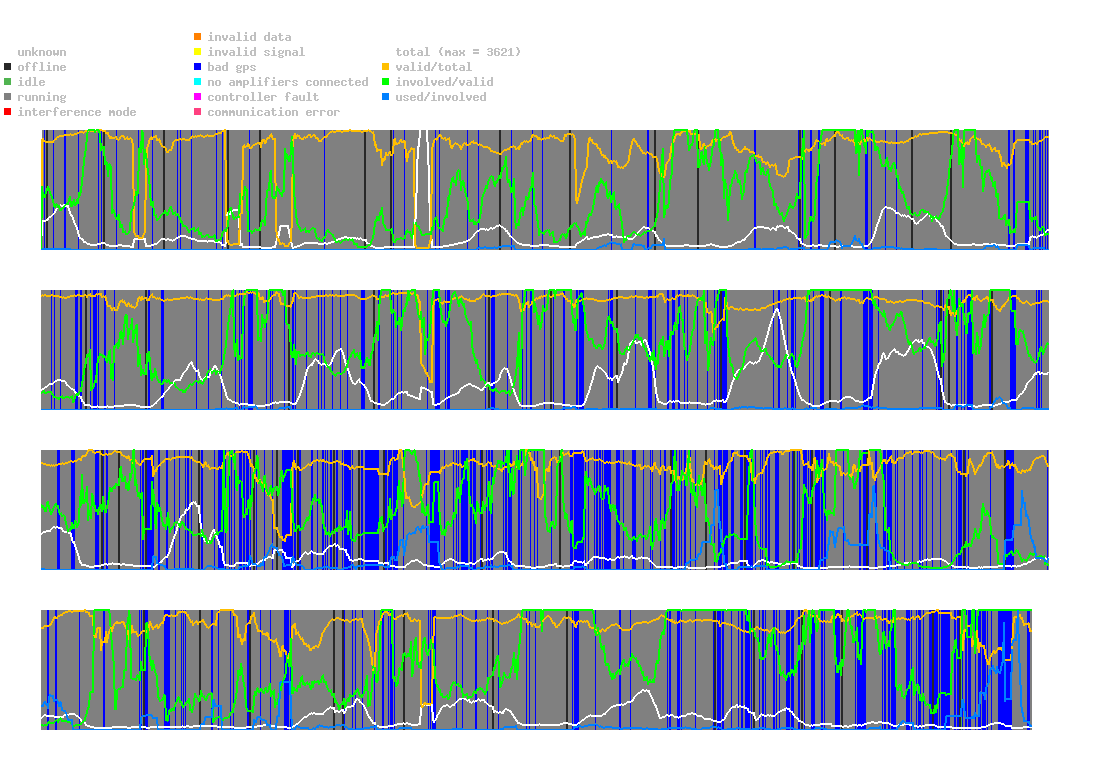Viewport: 1095px width, 764px height.
Task: Click the green idle legend swatch
Action: (x=8, y=82)
